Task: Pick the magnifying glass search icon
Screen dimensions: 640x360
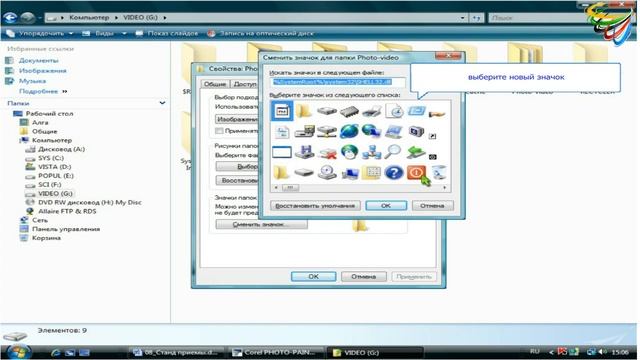Action: point(394,152)
